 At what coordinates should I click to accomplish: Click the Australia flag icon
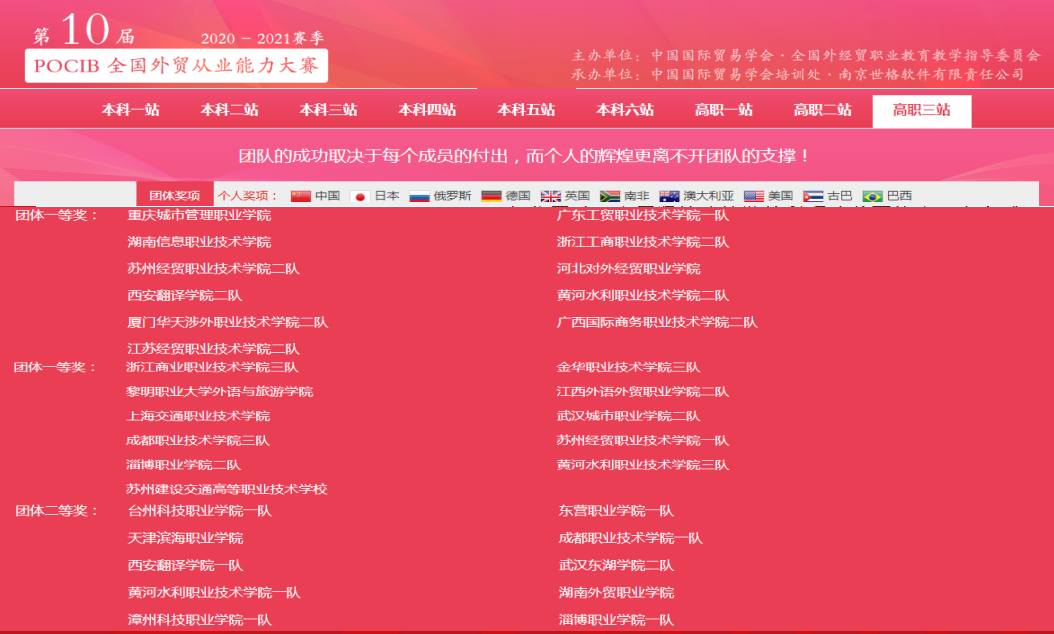click(x=669, y=196)
